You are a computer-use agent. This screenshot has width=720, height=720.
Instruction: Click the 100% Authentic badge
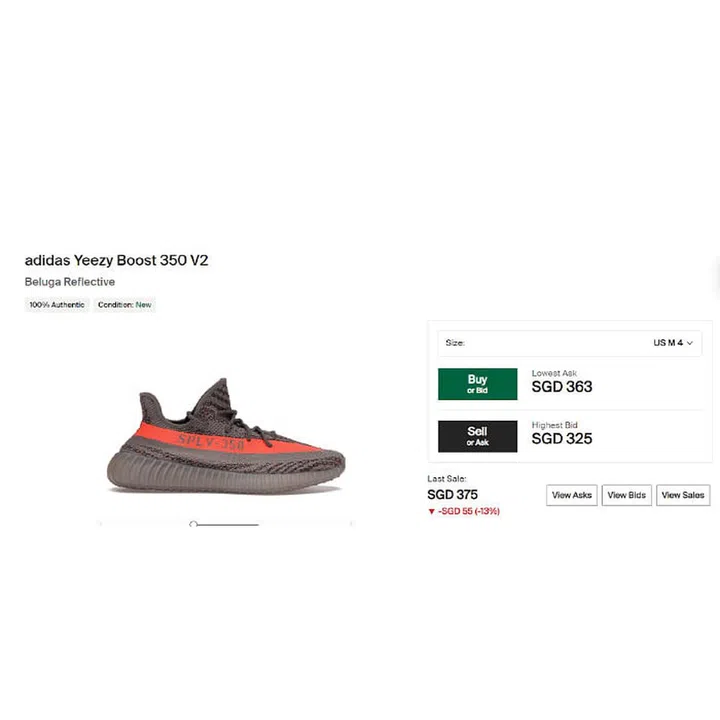click(x=57, y=304)
